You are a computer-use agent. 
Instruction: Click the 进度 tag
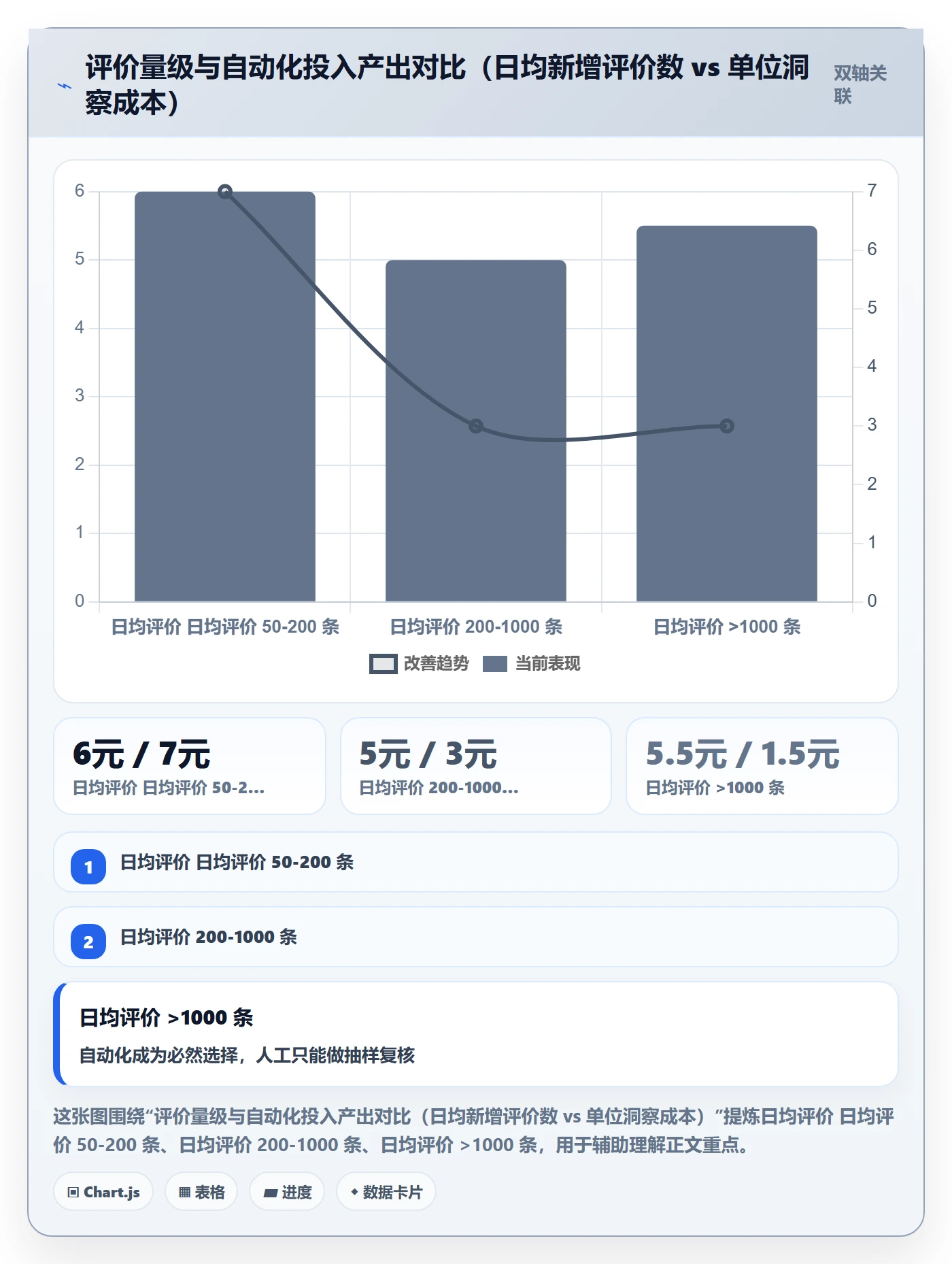(287, 1192)
